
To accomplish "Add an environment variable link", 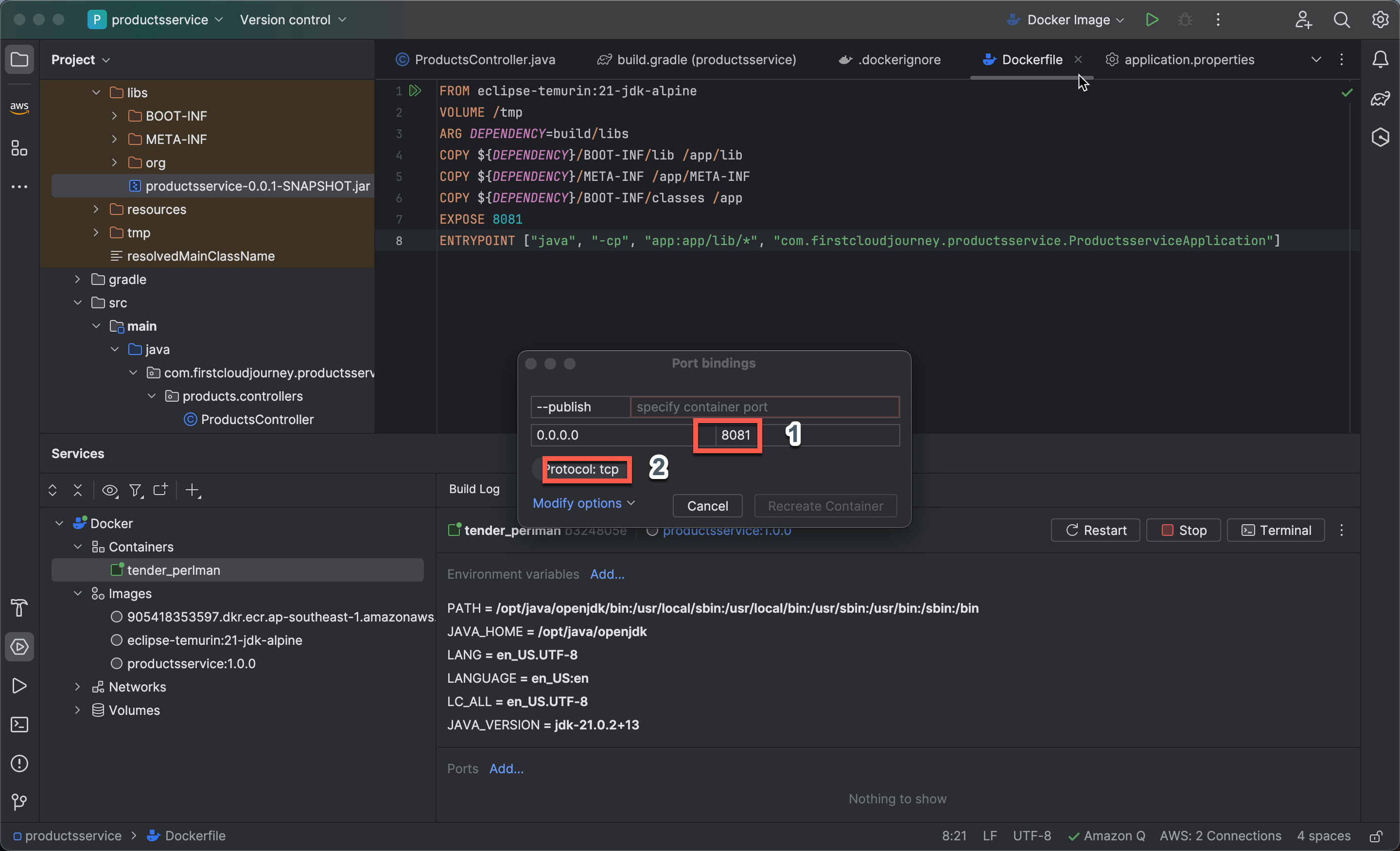I will (607, 574).
